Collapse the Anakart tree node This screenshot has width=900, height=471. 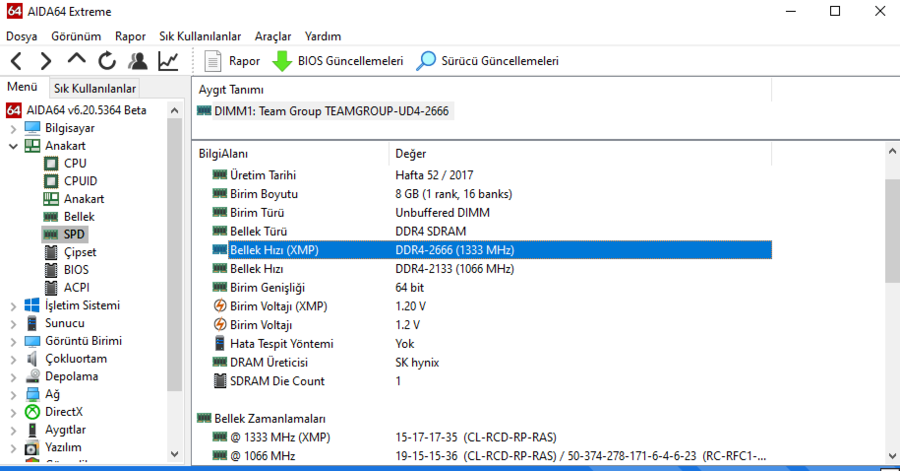coord(12,146)
